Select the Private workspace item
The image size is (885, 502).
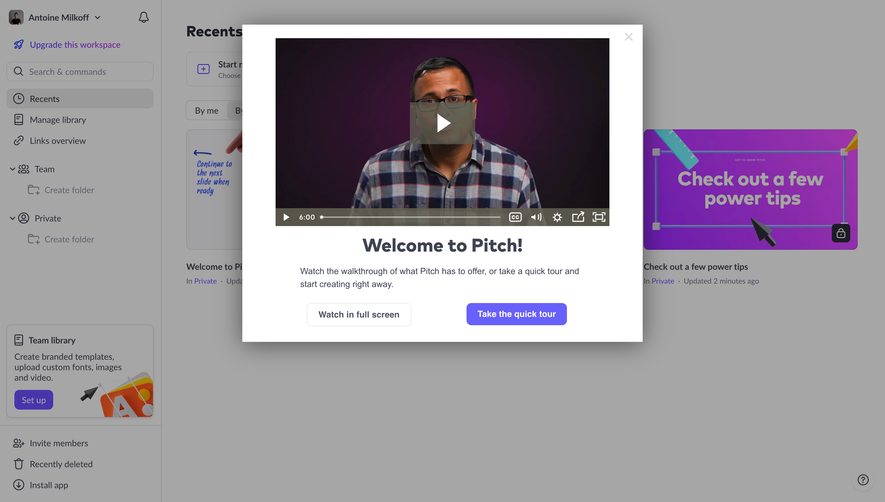point(48,218)
